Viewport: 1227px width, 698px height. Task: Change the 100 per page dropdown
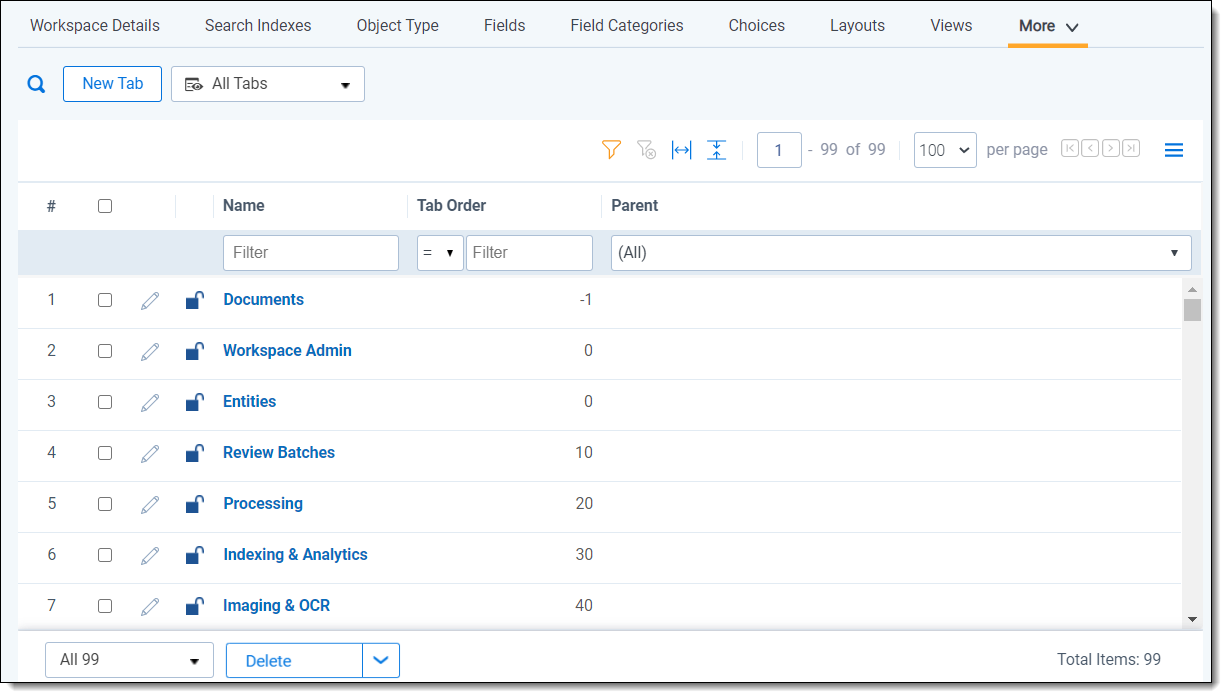coord(944,150)
